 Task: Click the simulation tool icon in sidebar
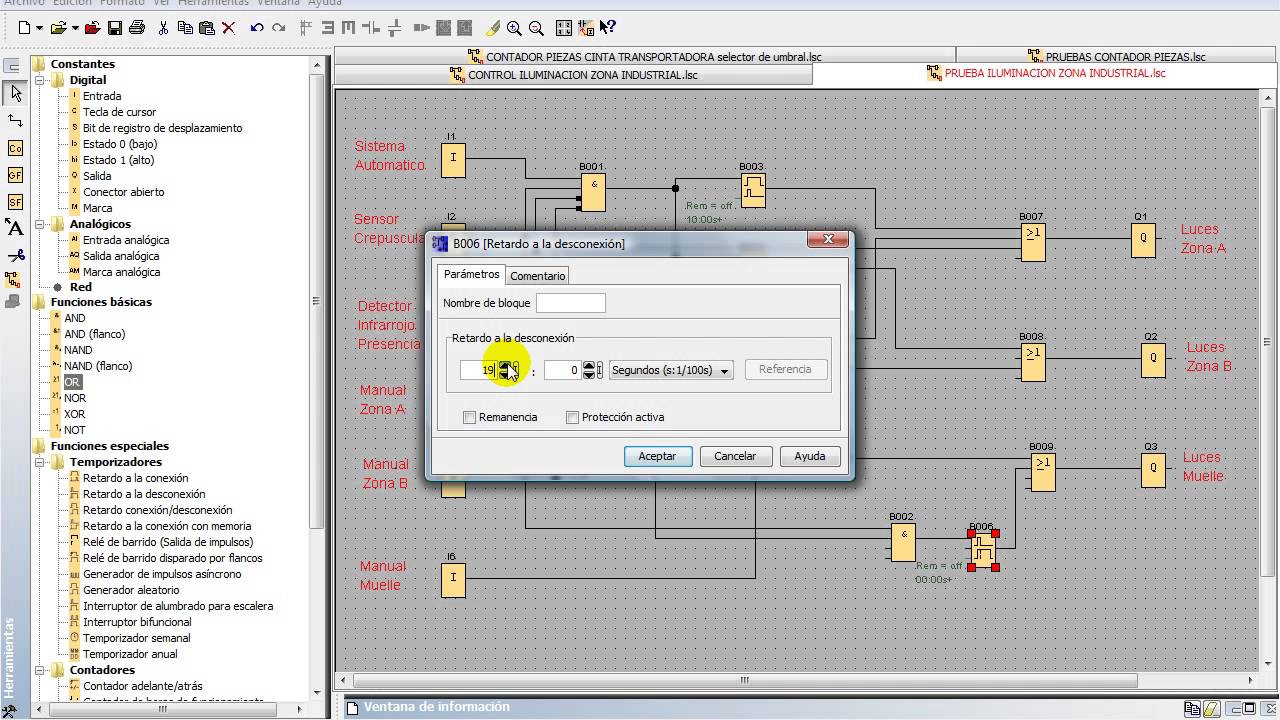13,280
